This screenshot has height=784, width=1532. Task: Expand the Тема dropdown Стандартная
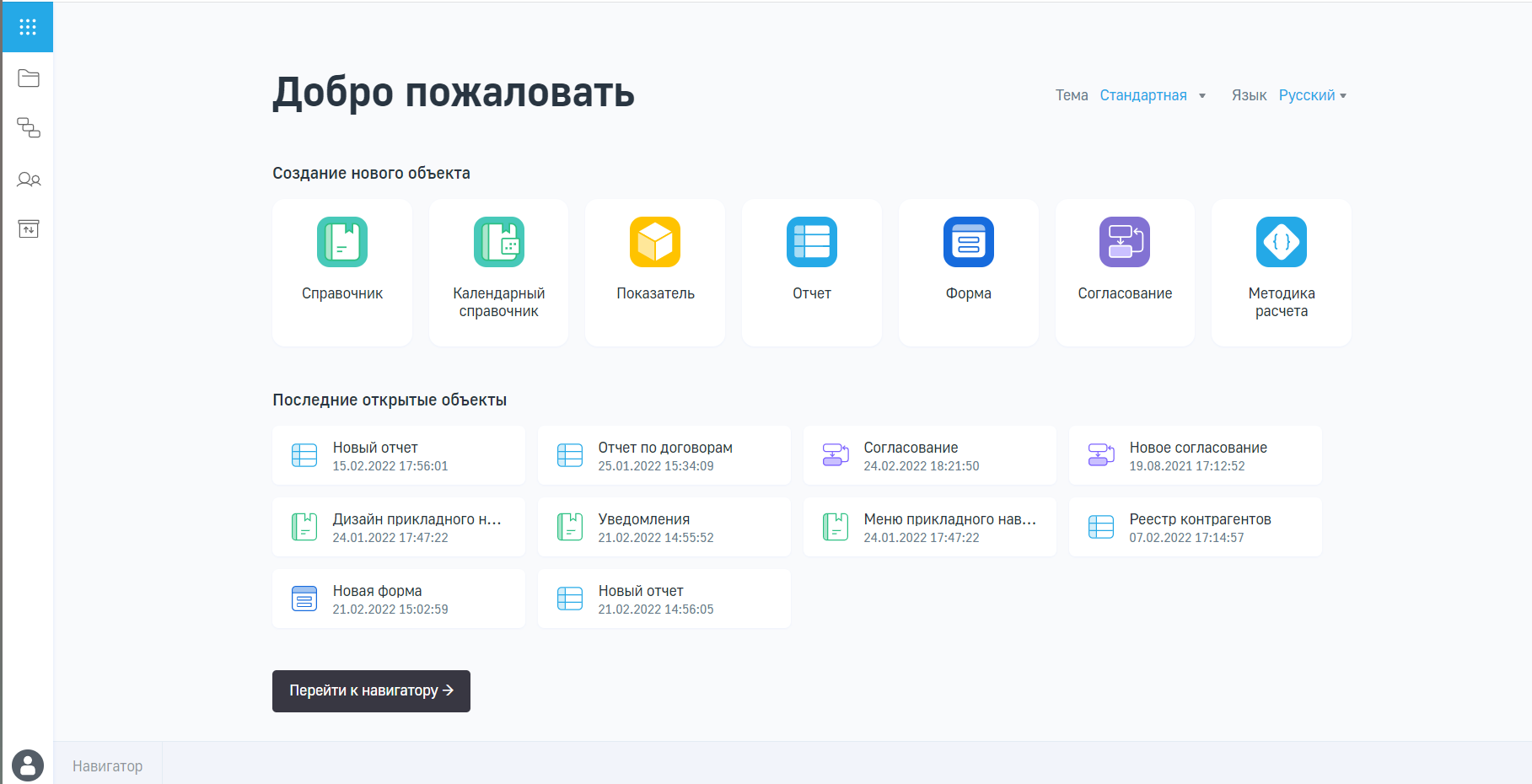[x=1152, y=95]
